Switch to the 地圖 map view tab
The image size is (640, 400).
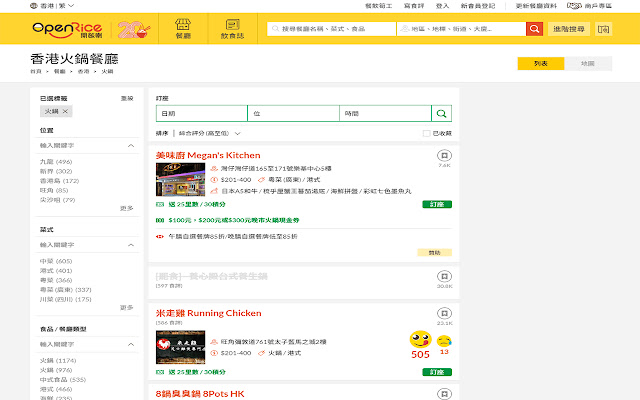pyautogui.click(x=587, y=64)
